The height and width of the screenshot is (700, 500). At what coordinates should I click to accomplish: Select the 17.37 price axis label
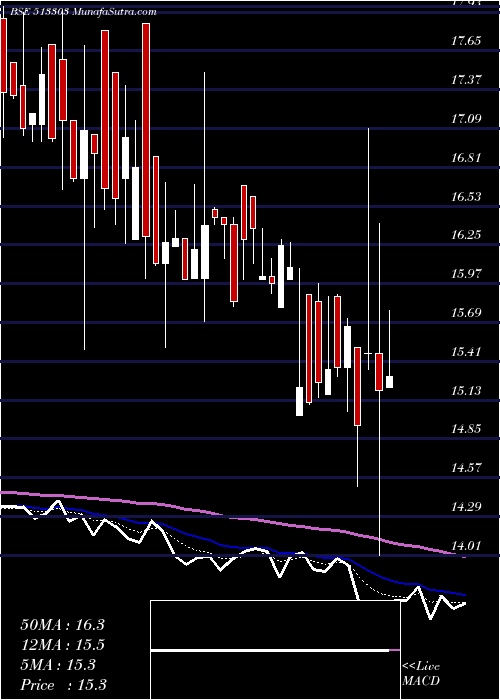(466, 80)
